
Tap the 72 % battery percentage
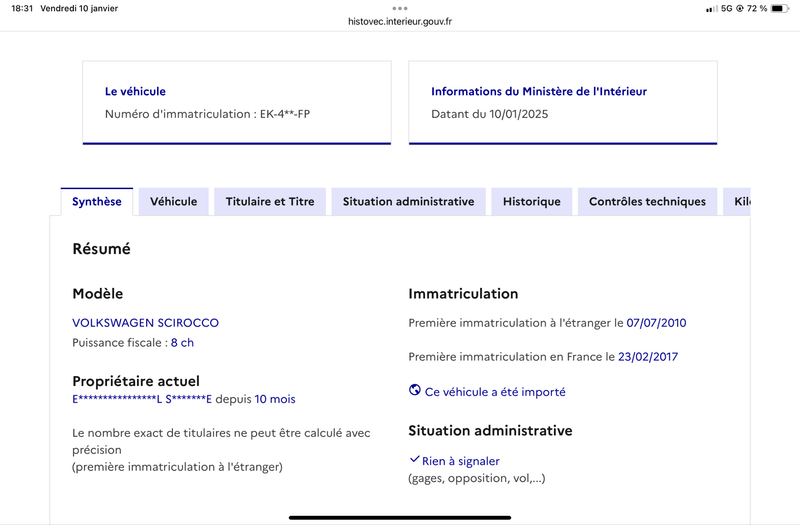(757, 8)
